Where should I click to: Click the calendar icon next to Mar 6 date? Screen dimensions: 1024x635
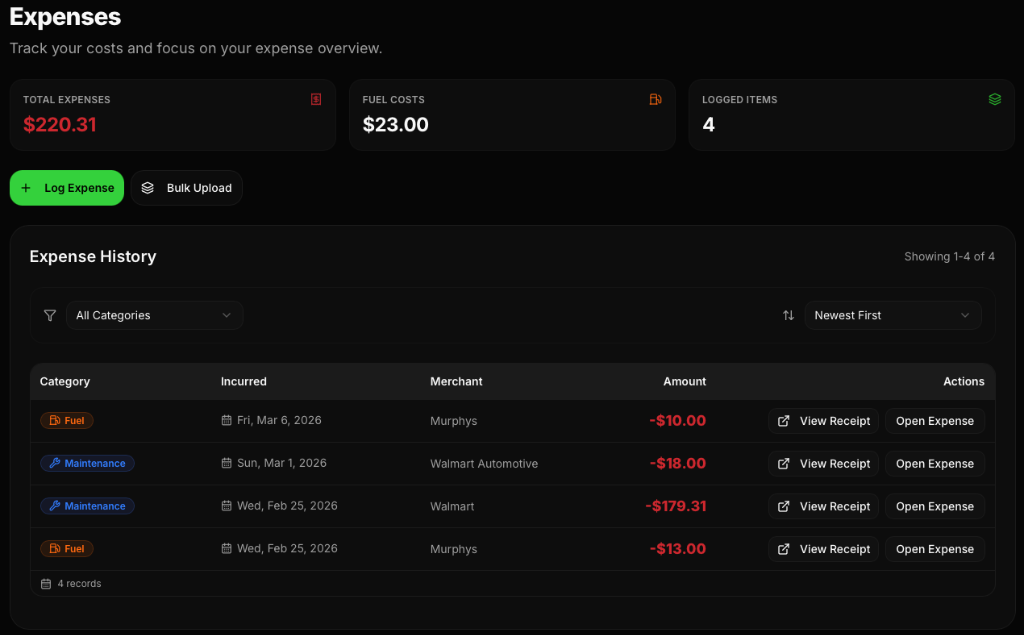coord(227,420)
